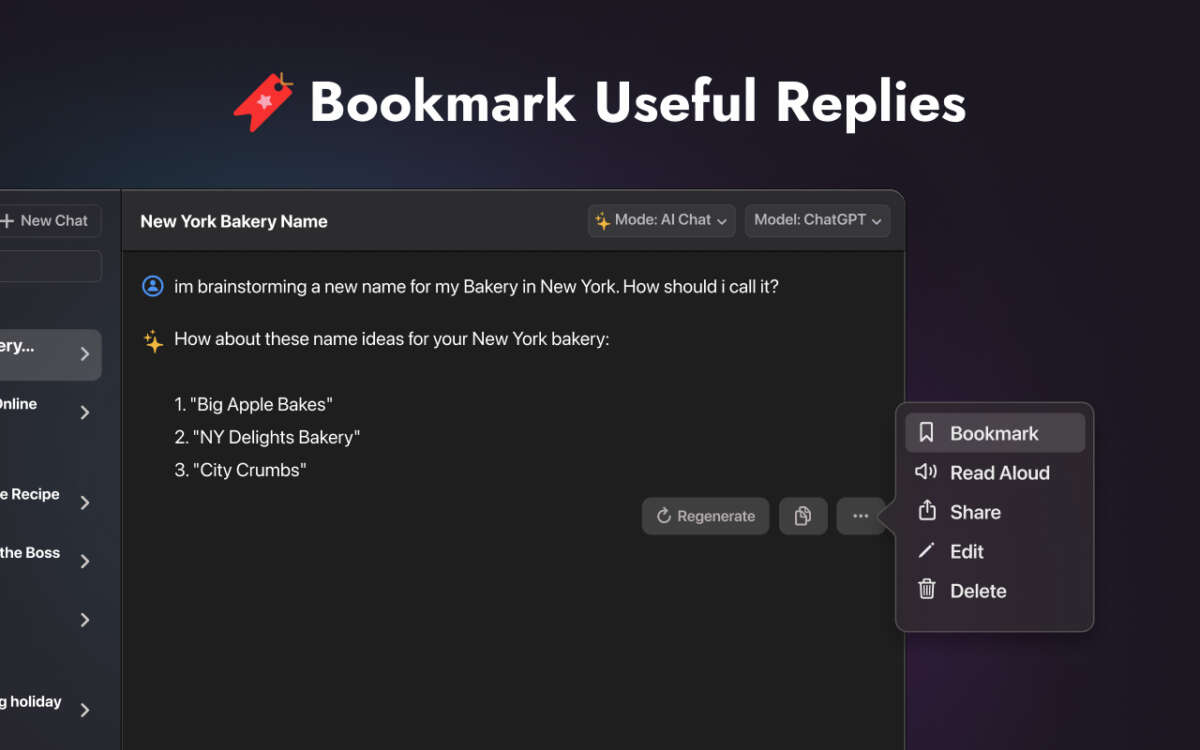The height and width of the screenshot is (750, 1200).
Task: Click the Delete trash can icon
Action: 926,590
